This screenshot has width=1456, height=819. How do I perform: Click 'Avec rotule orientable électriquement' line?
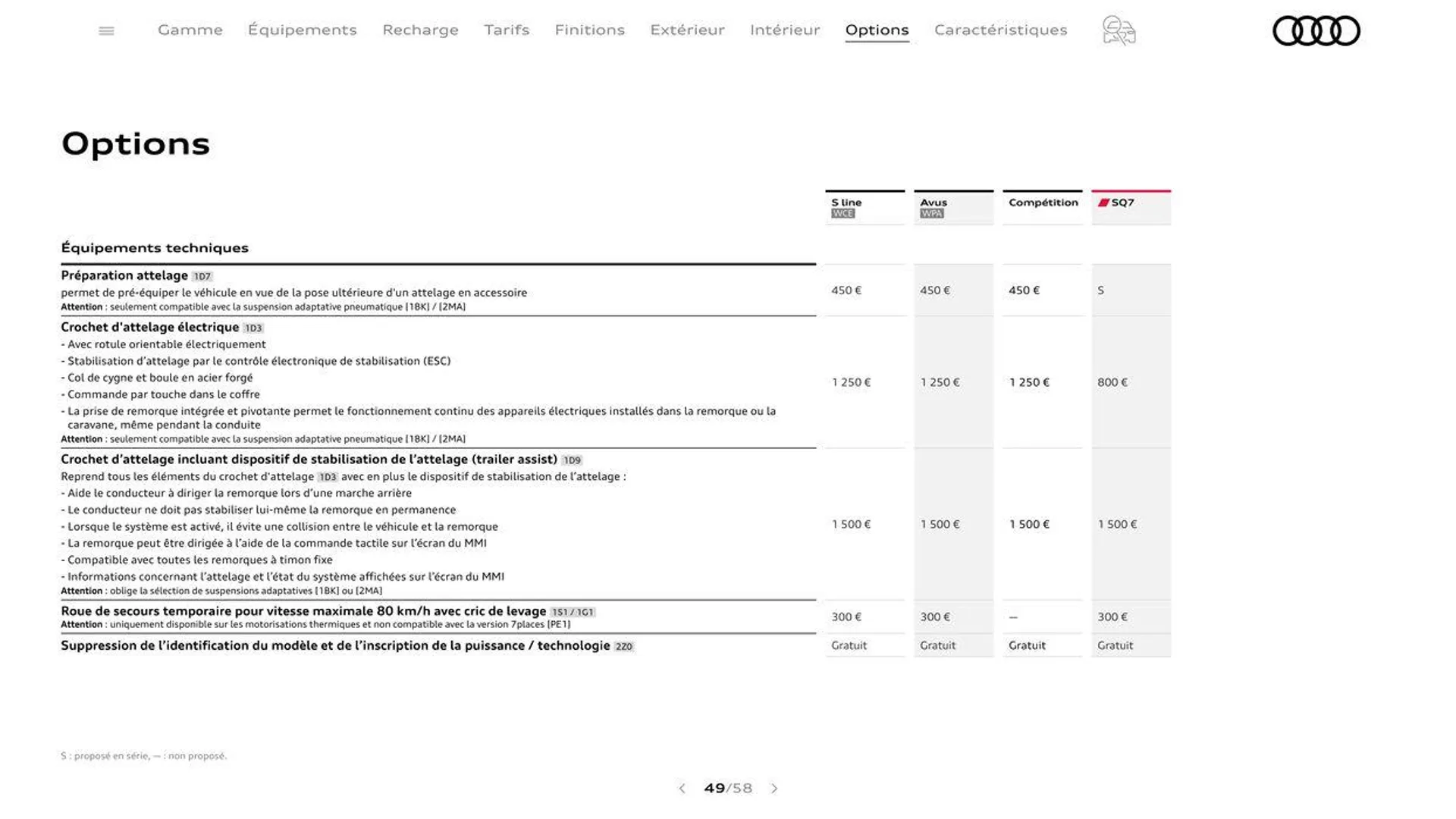pyautogui.click(x=163, y=344)
